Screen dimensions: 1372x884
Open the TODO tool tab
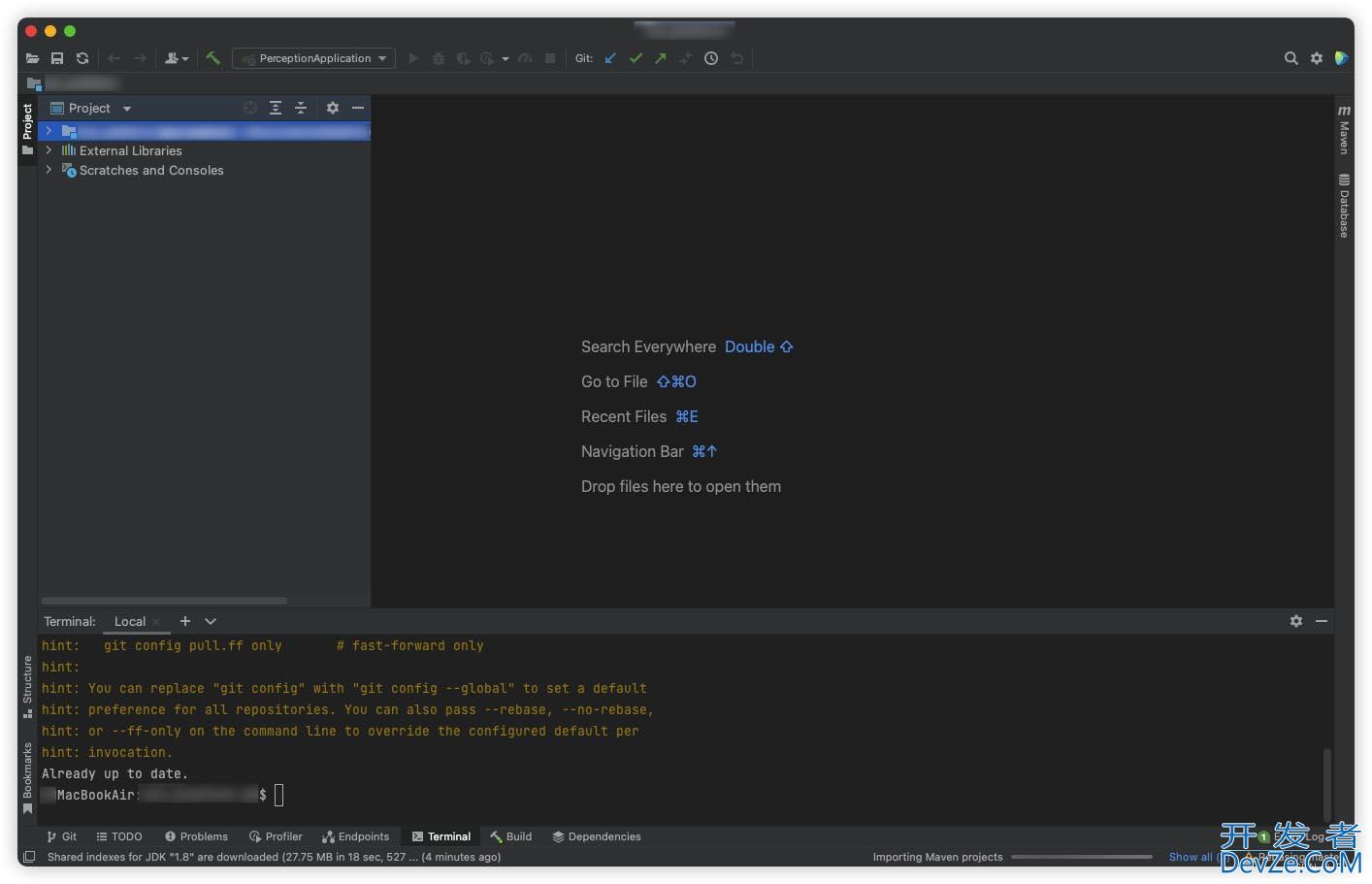coord(119,836)
